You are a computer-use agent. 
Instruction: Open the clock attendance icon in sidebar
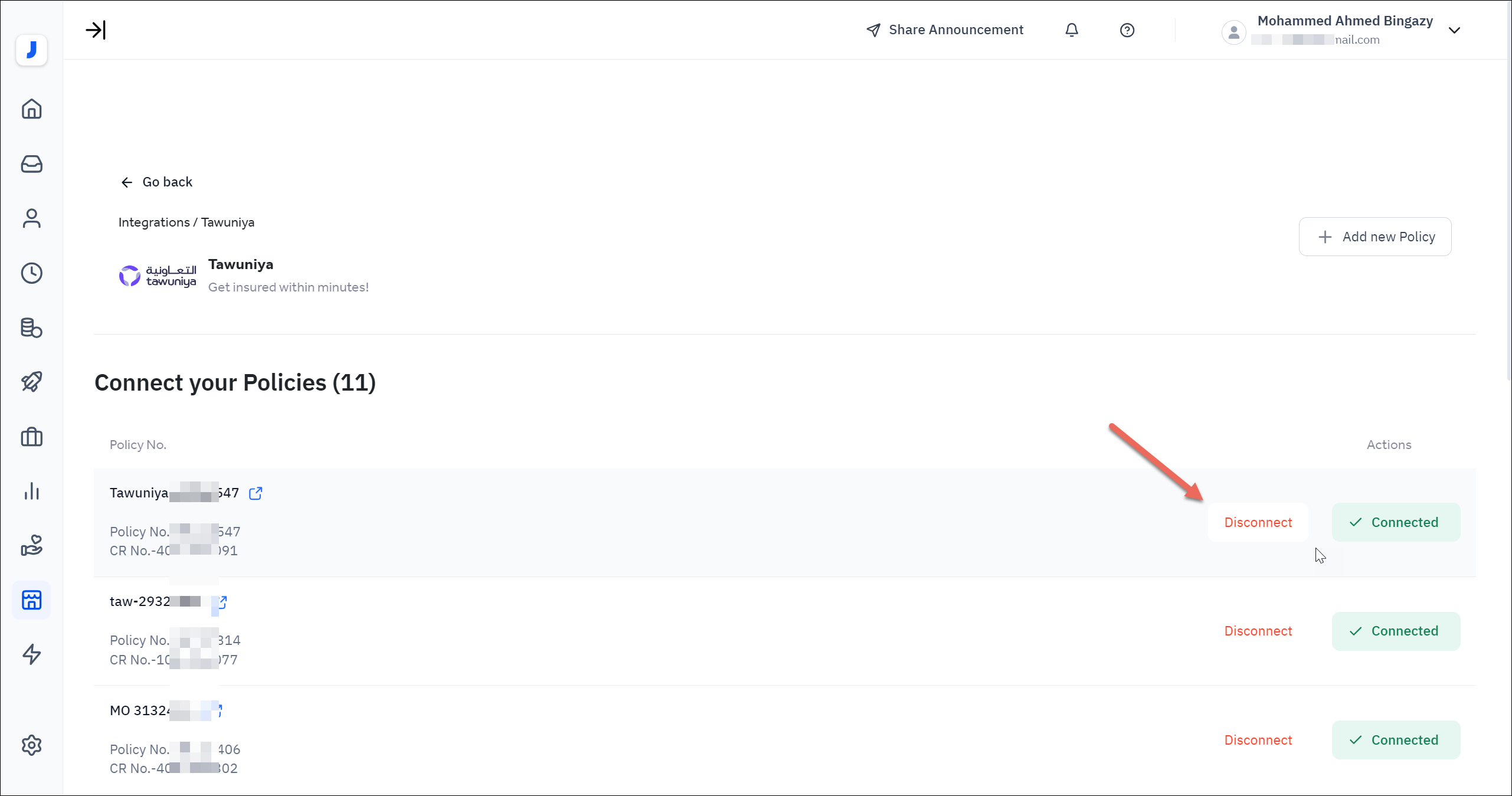pos(32,273)
